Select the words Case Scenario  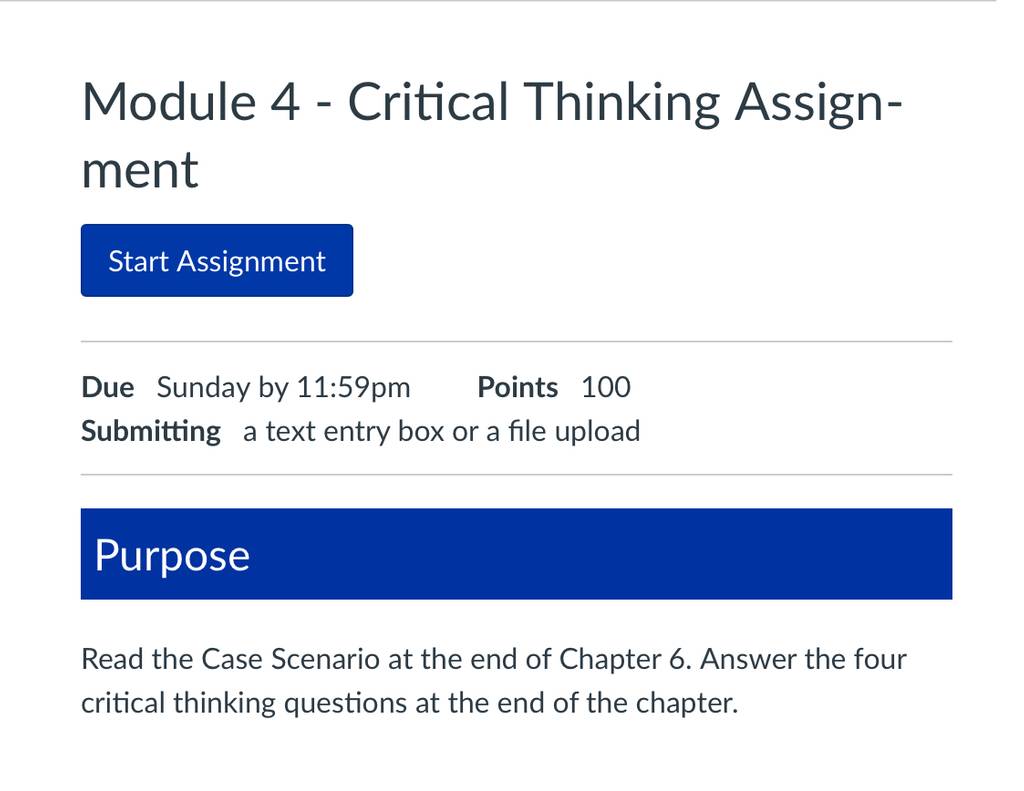click(290, 658)
